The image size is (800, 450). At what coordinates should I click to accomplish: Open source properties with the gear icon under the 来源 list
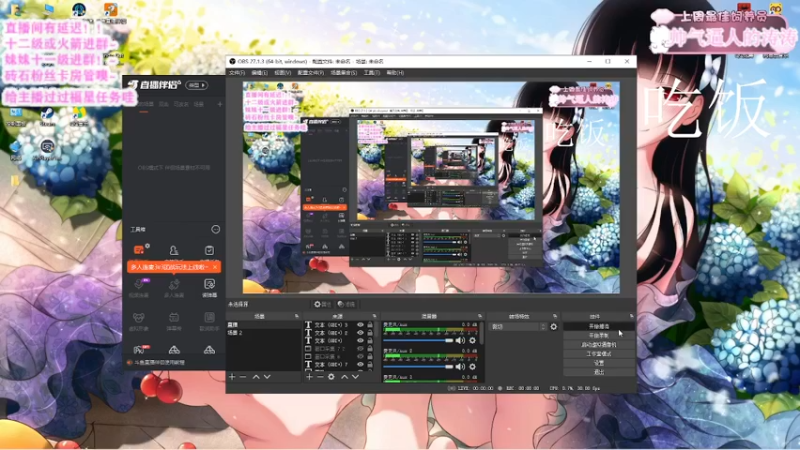click(331, 377)
